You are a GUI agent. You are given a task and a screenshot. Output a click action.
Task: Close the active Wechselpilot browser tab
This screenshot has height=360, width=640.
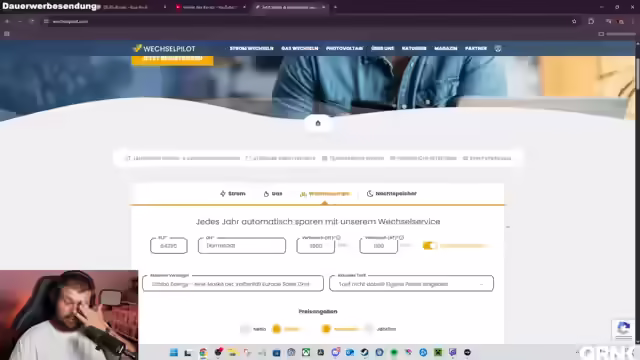(x=324, y=7)
